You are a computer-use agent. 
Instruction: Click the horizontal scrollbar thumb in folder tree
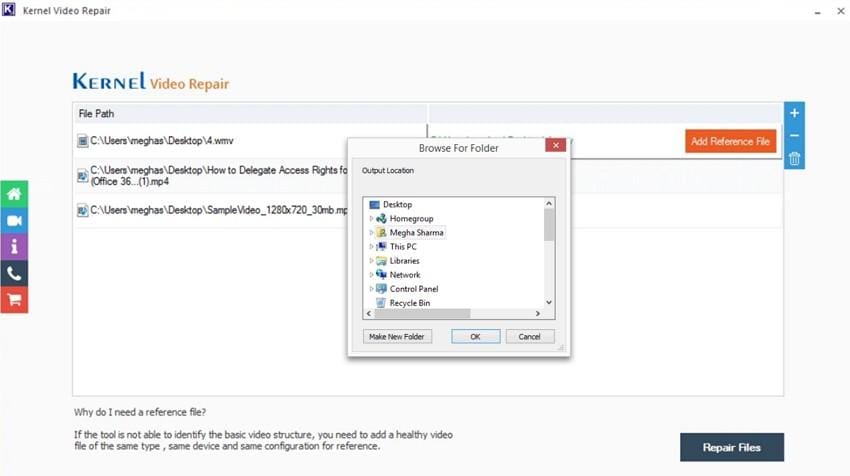tap(422, 313)
